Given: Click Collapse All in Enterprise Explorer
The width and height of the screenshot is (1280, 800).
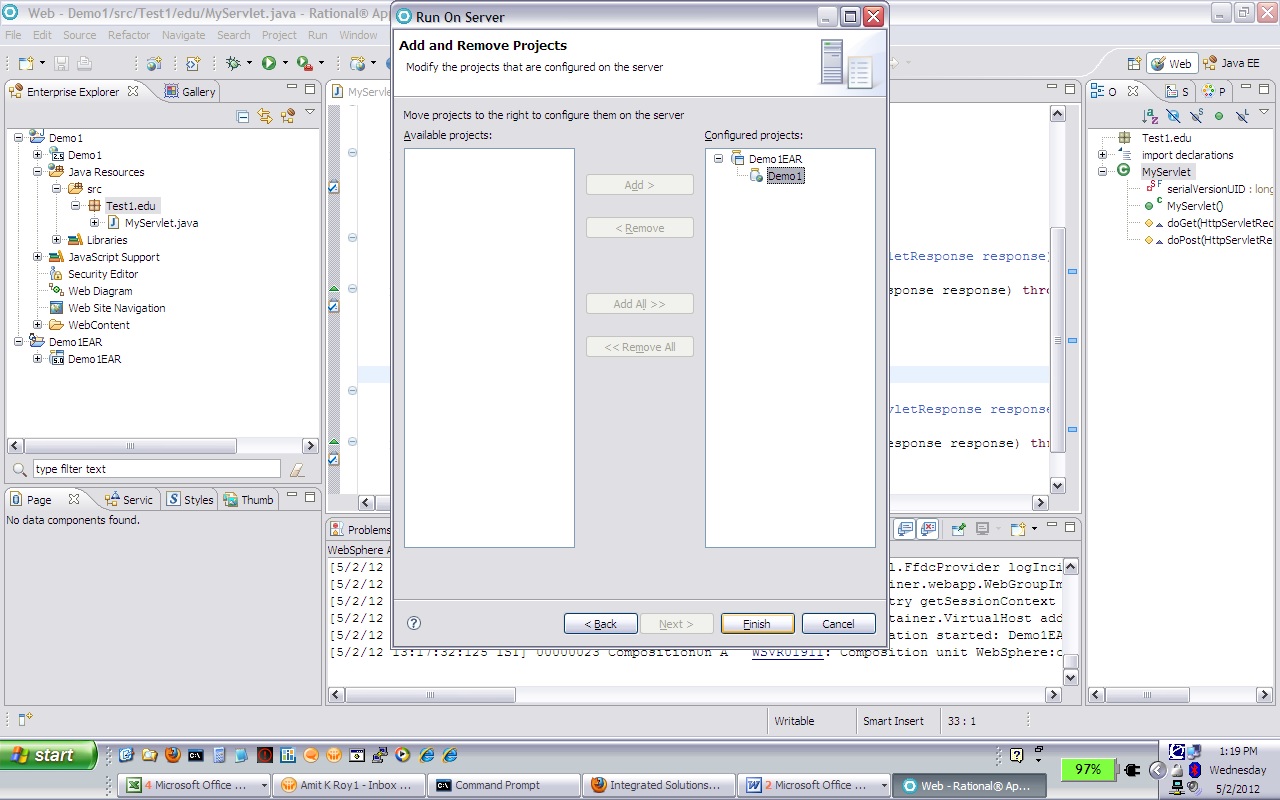Looking at the screenshot, I should coord(243,116).
